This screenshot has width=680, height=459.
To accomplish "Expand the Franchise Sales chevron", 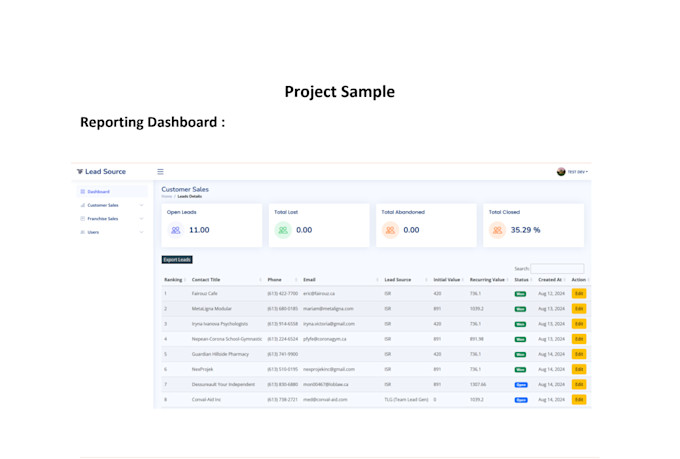I will [x=141, y=219].
